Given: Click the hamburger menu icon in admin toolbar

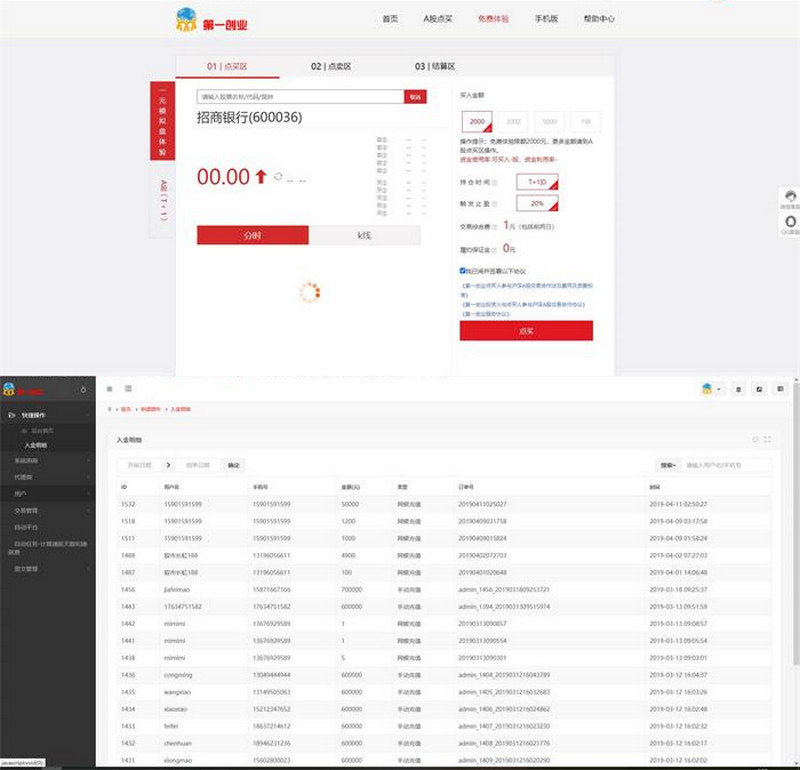Looking at the screenshot, I should (x=110, y=389).
